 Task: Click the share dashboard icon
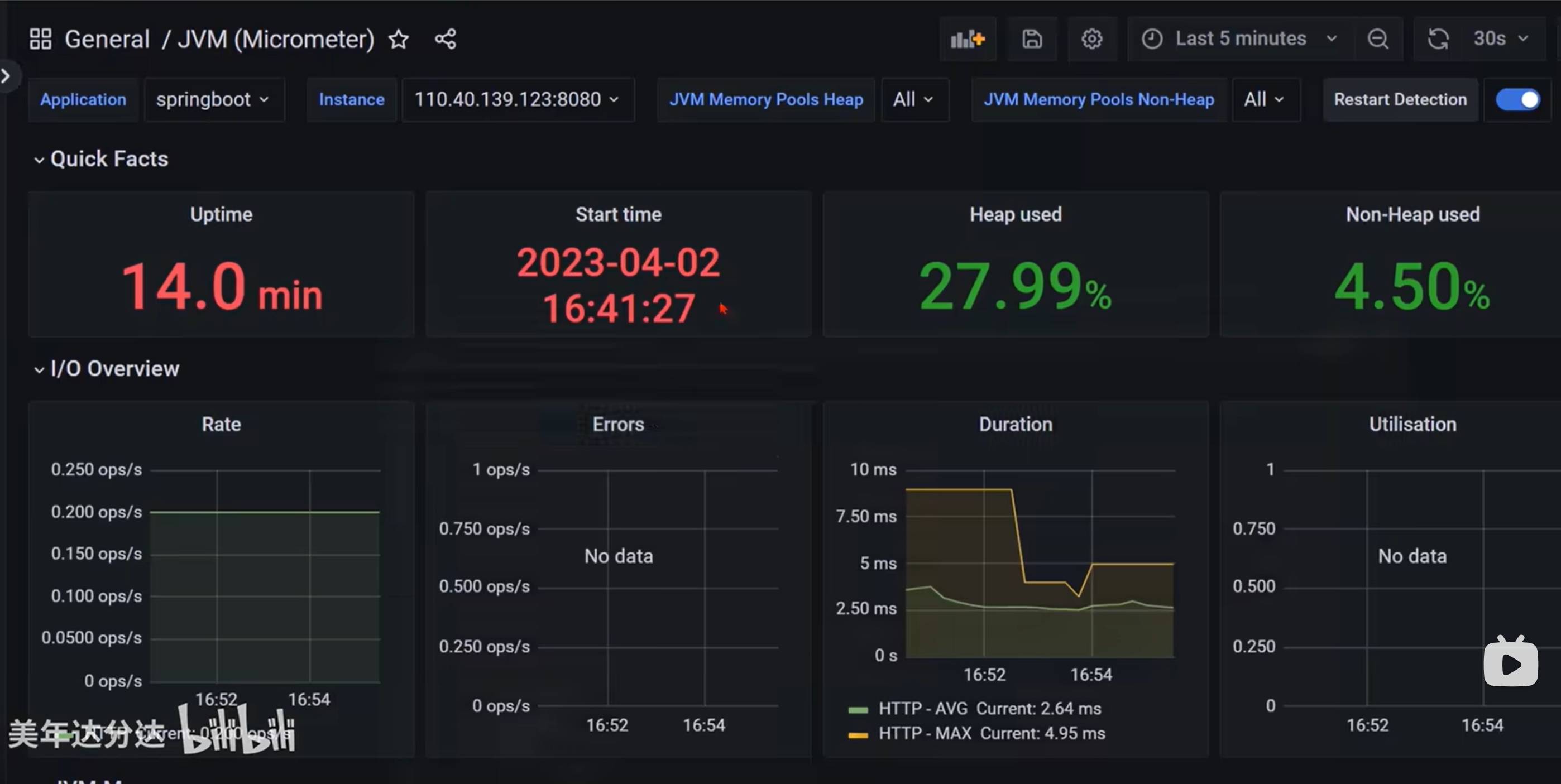(x=446, y=40)
